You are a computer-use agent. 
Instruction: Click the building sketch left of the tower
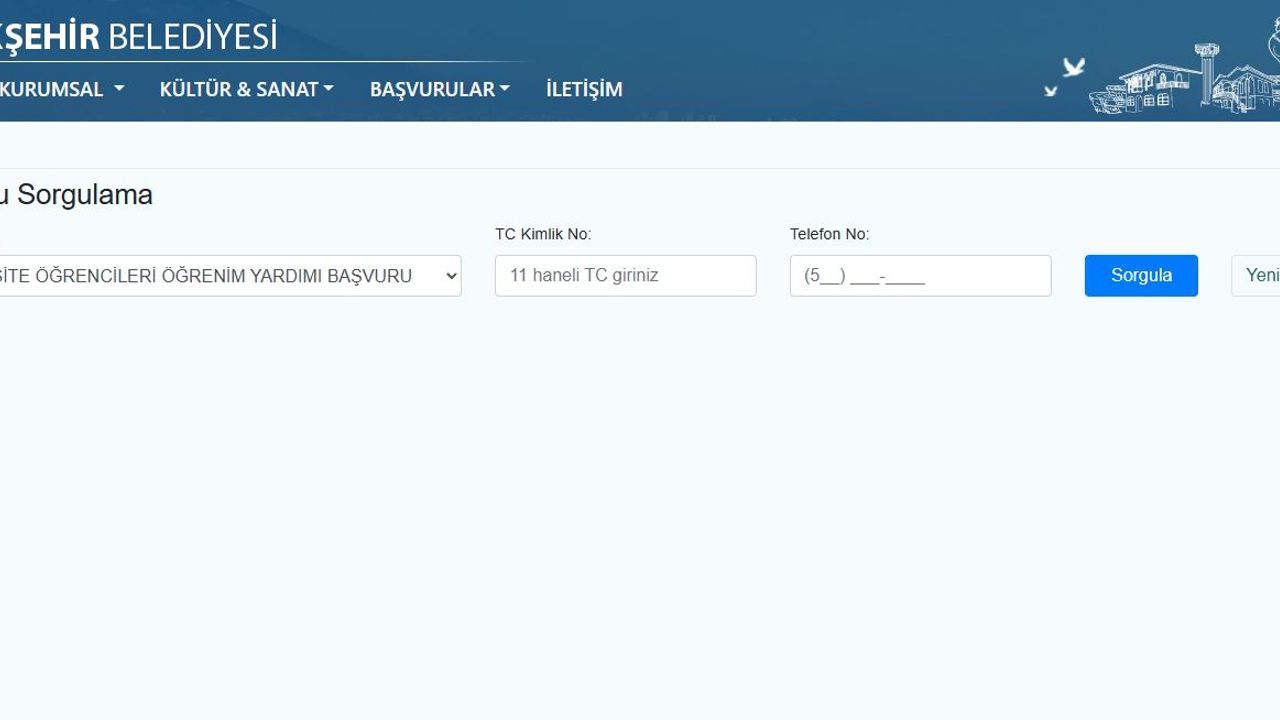pyautogui.click(x=1145, y=88)
